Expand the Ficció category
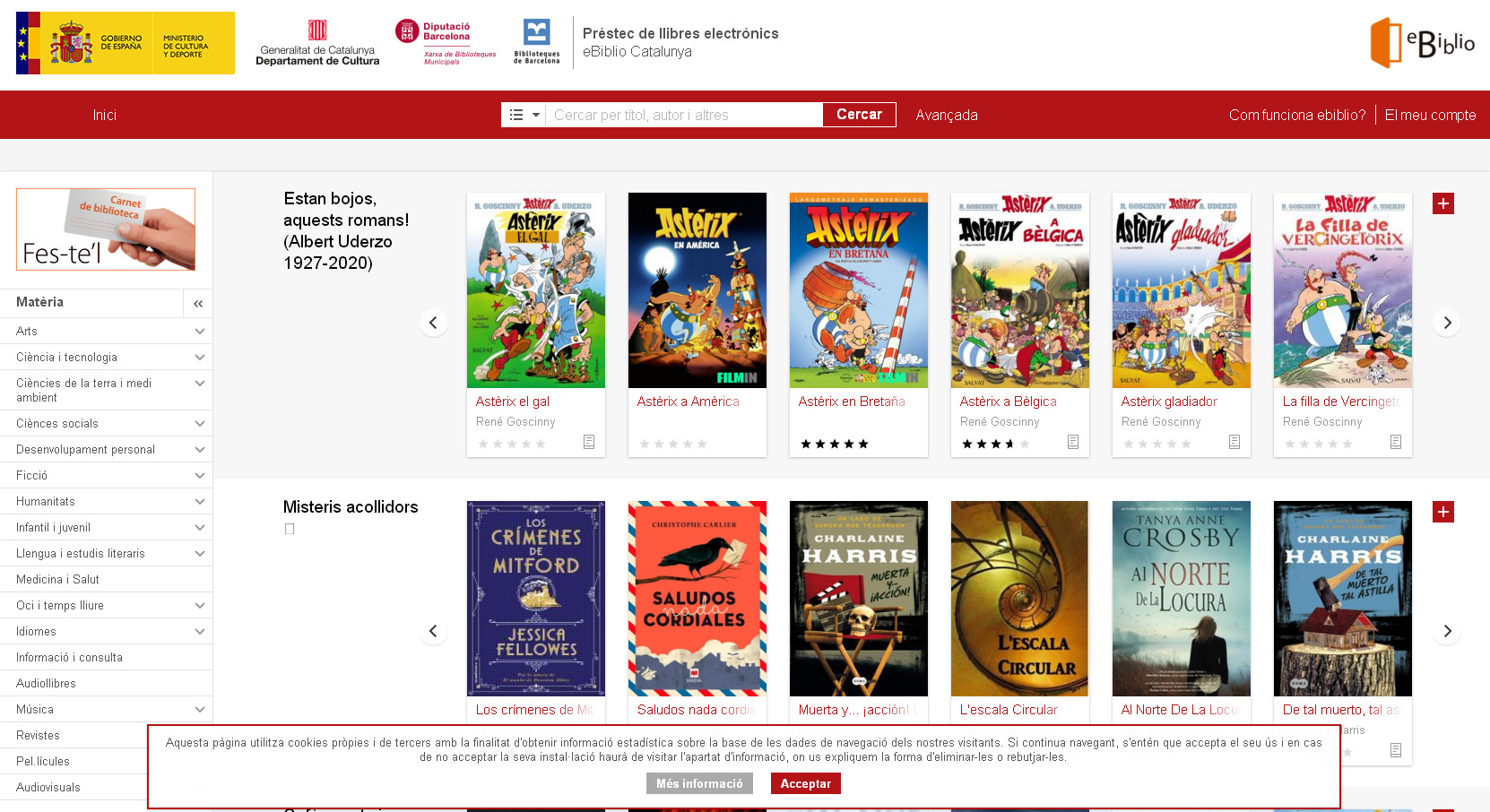This screenshot has width=1490, height=812. coord(199,476)
